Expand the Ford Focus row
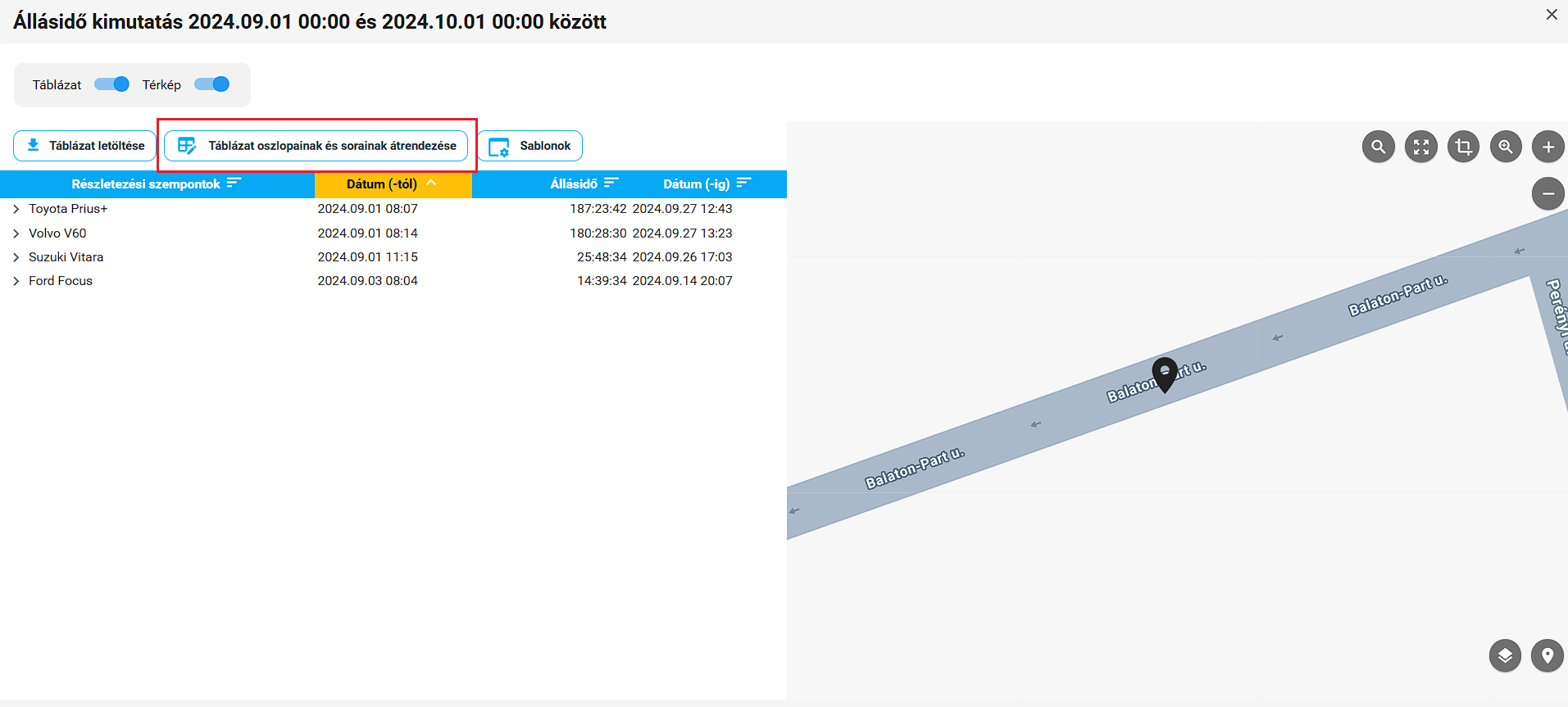The height and width of the screenshot is (707, 1568). pos(16,281)
